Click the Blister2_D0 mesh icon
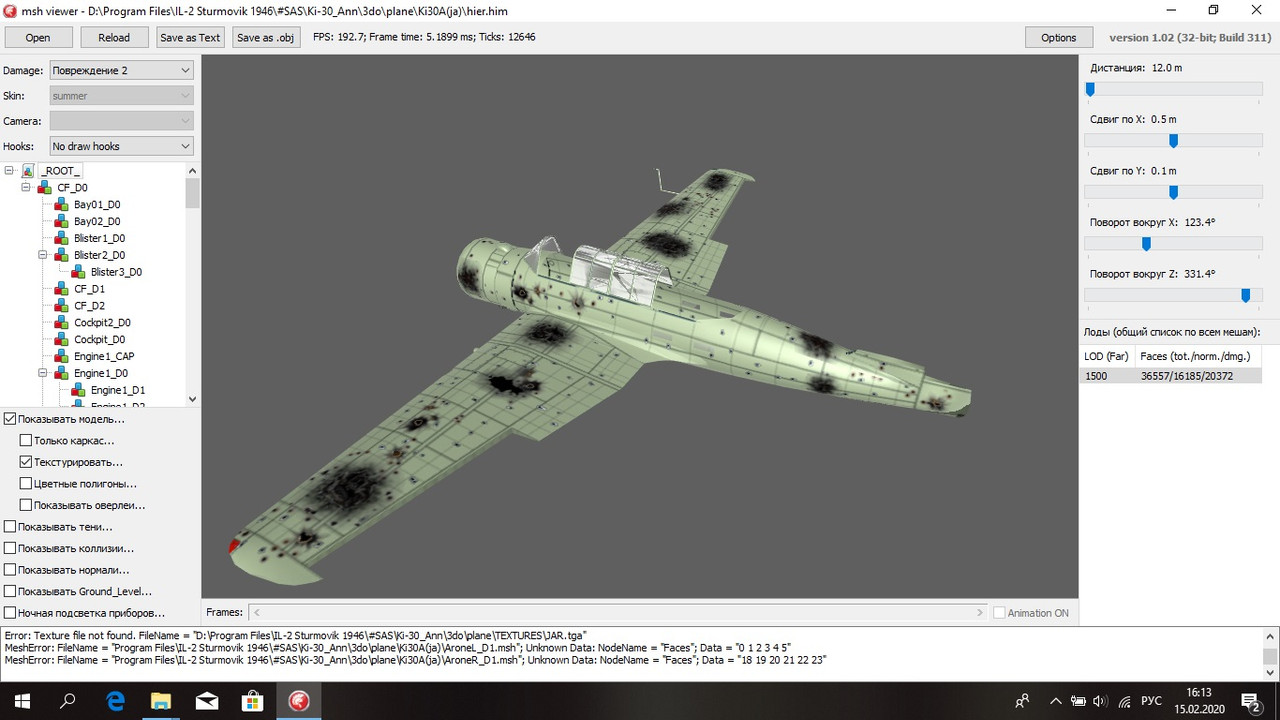Viewport: 1280px width, 720px height. [62, 256]
